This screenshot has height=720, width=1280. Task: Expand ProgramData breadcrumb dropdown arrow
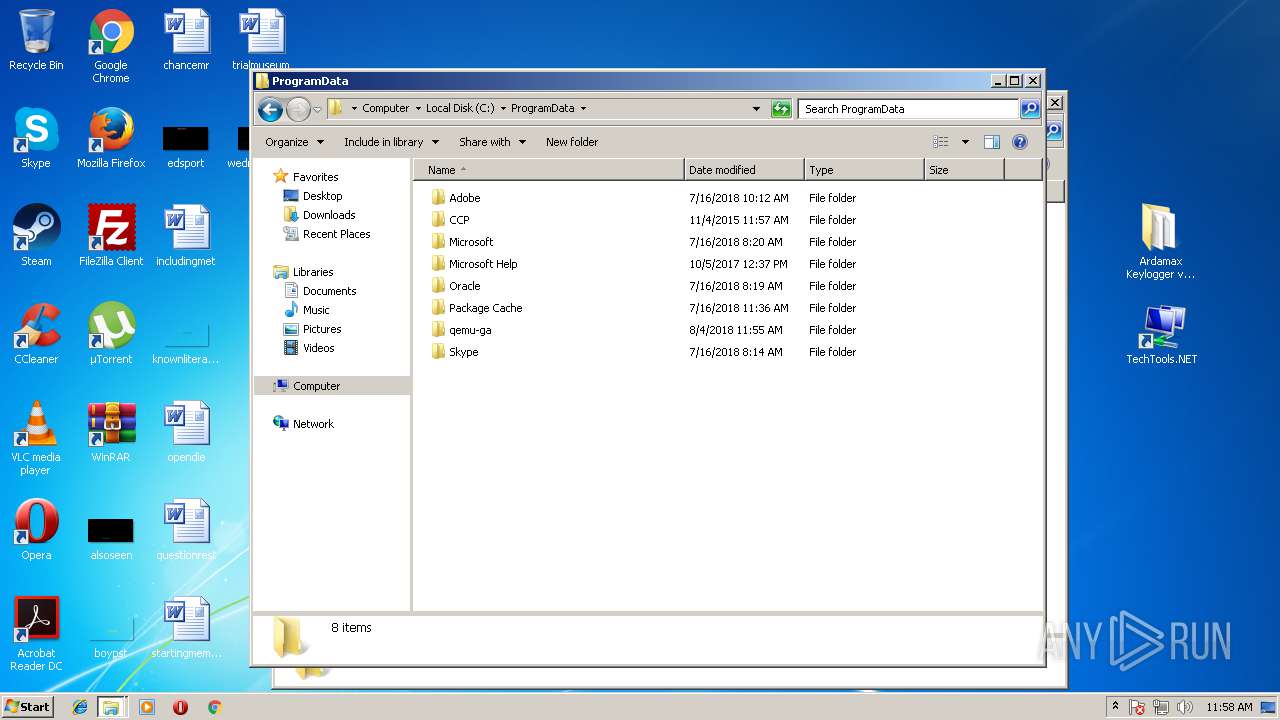point(583,109)
